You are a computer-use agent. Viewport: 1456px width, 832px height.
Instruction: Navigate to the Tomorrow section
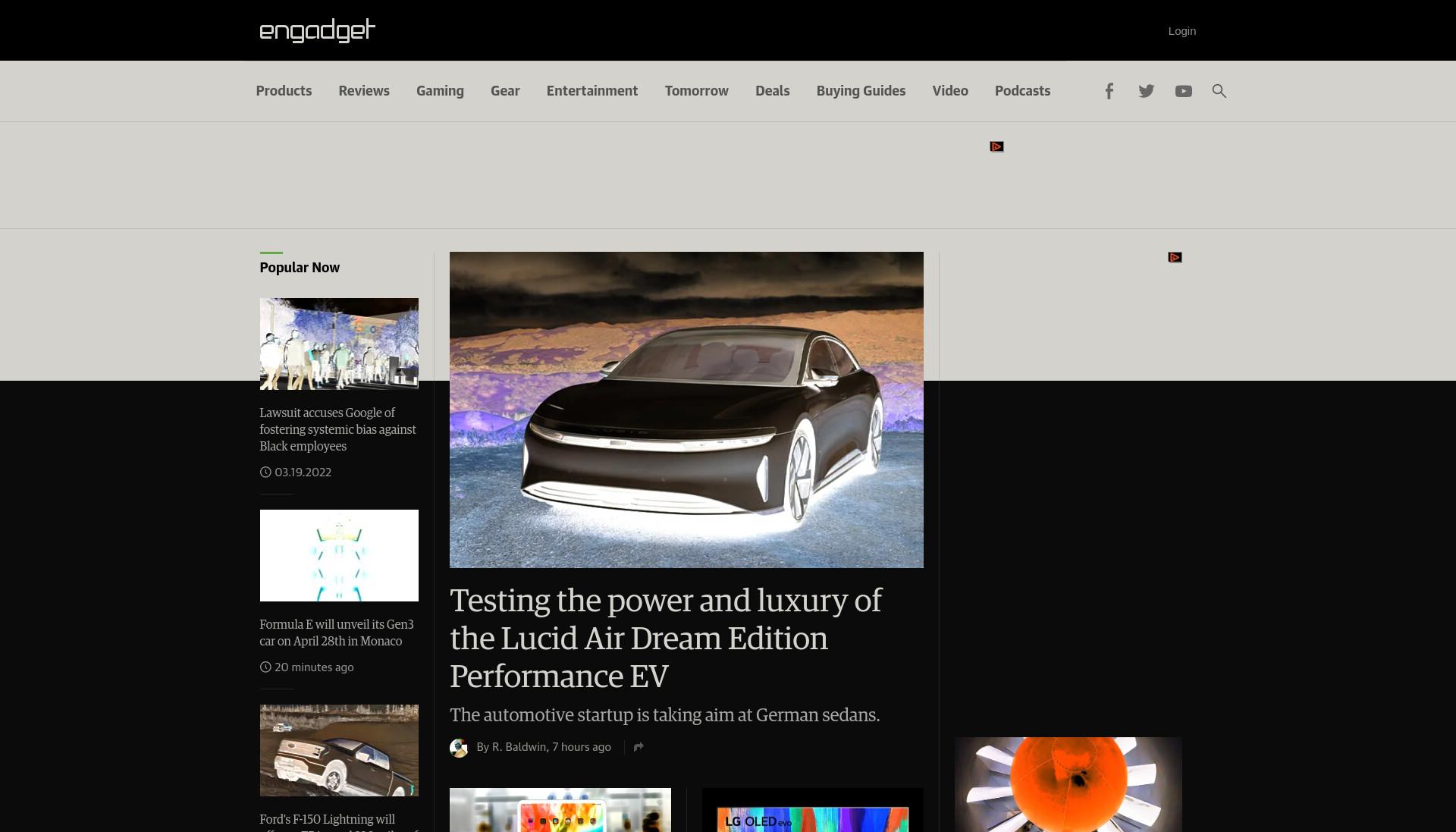point(697,91)
